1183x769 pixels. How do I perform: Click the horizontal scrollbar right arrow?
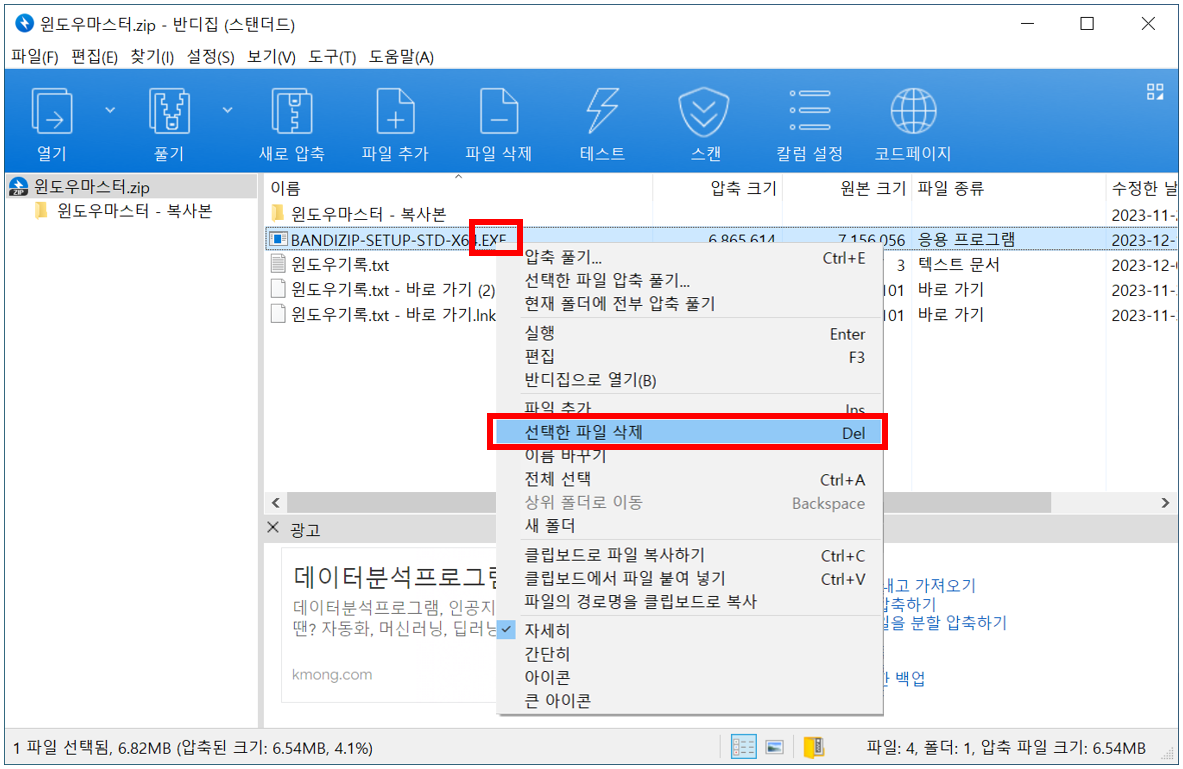point(1165,503)
